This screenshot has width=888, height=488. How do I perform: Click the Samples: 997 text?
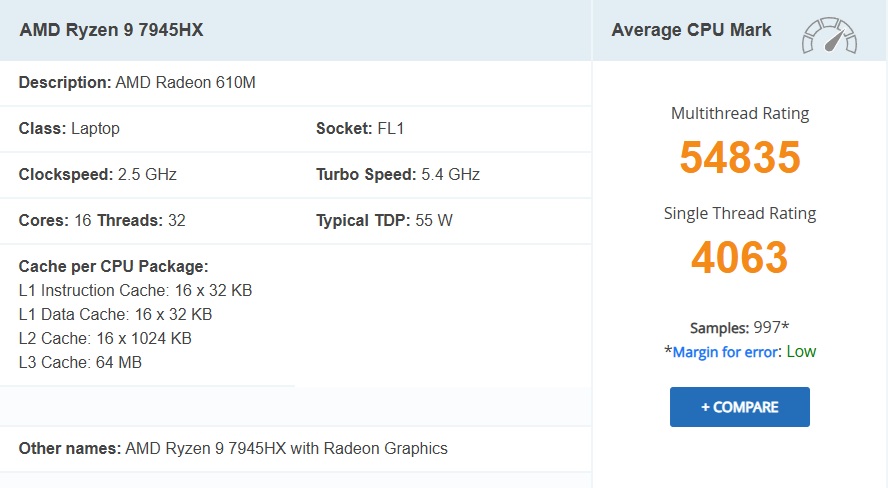pyautogui.click(x=739, y=327)
